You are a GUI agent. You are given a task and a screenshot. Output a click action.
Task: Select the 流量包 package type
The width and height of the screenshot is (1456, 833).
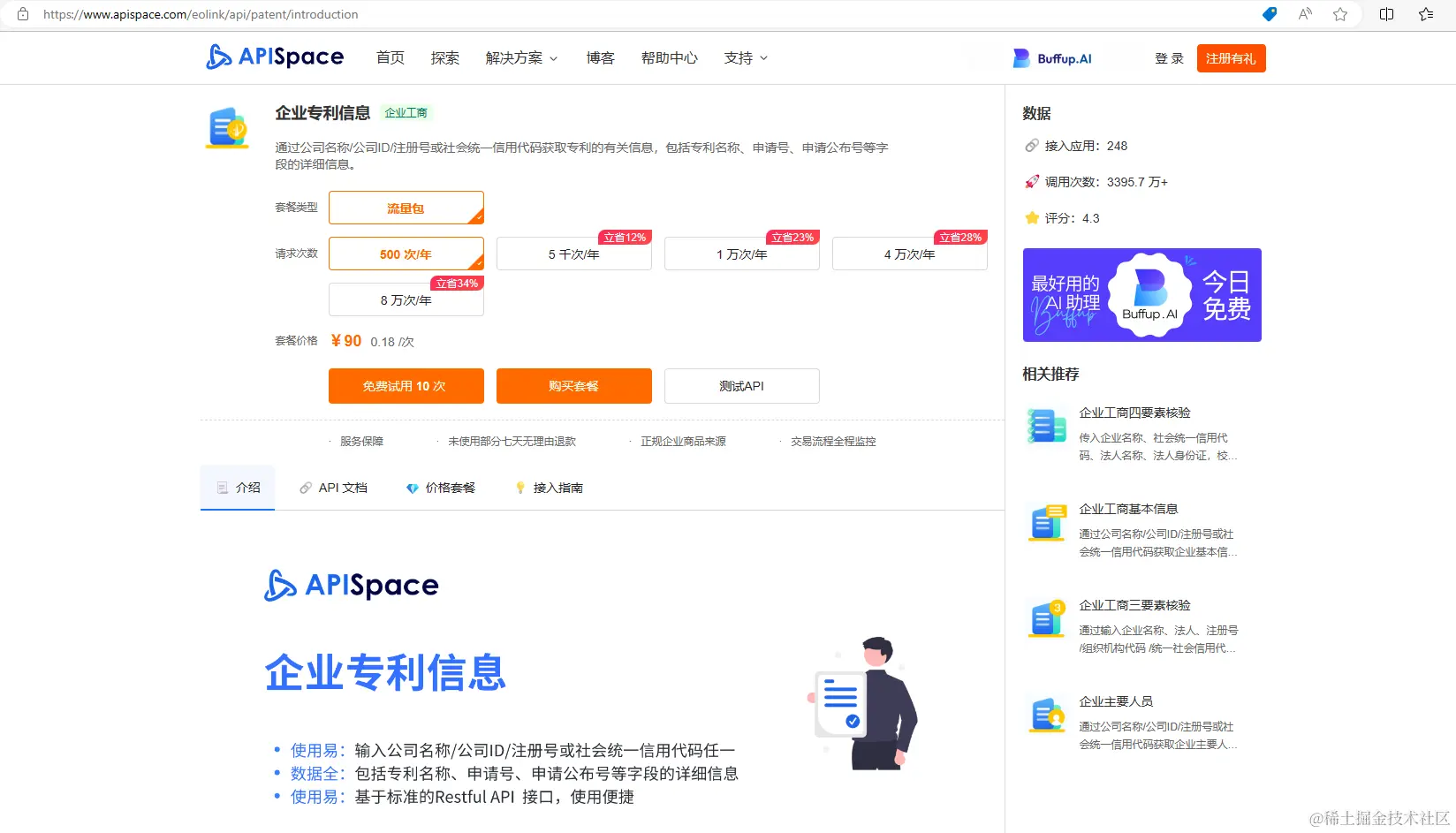[406, 208]
